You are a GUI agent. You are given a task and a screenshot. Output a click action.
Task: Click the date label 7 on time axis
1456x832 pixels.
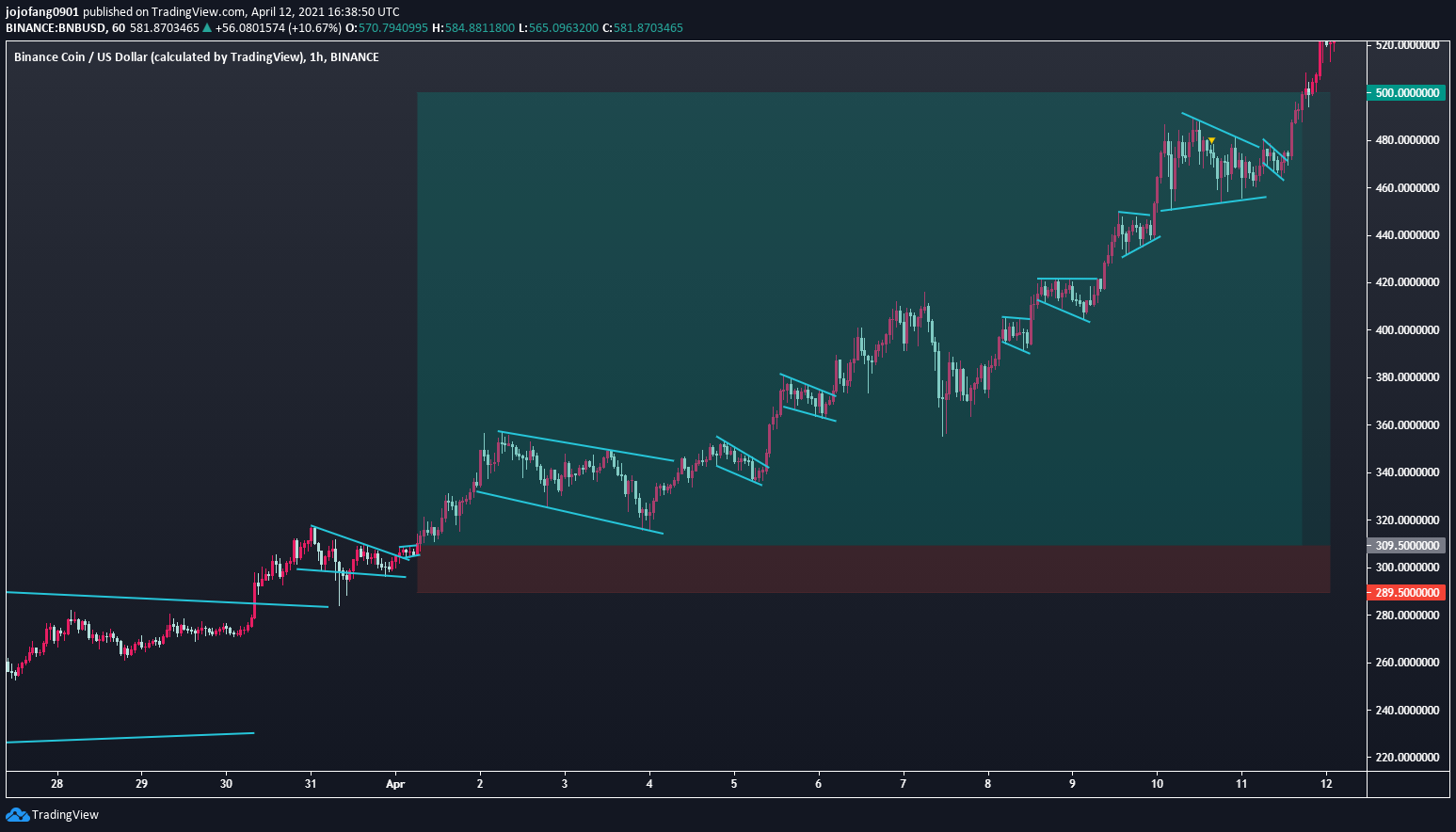coord(904,783)
